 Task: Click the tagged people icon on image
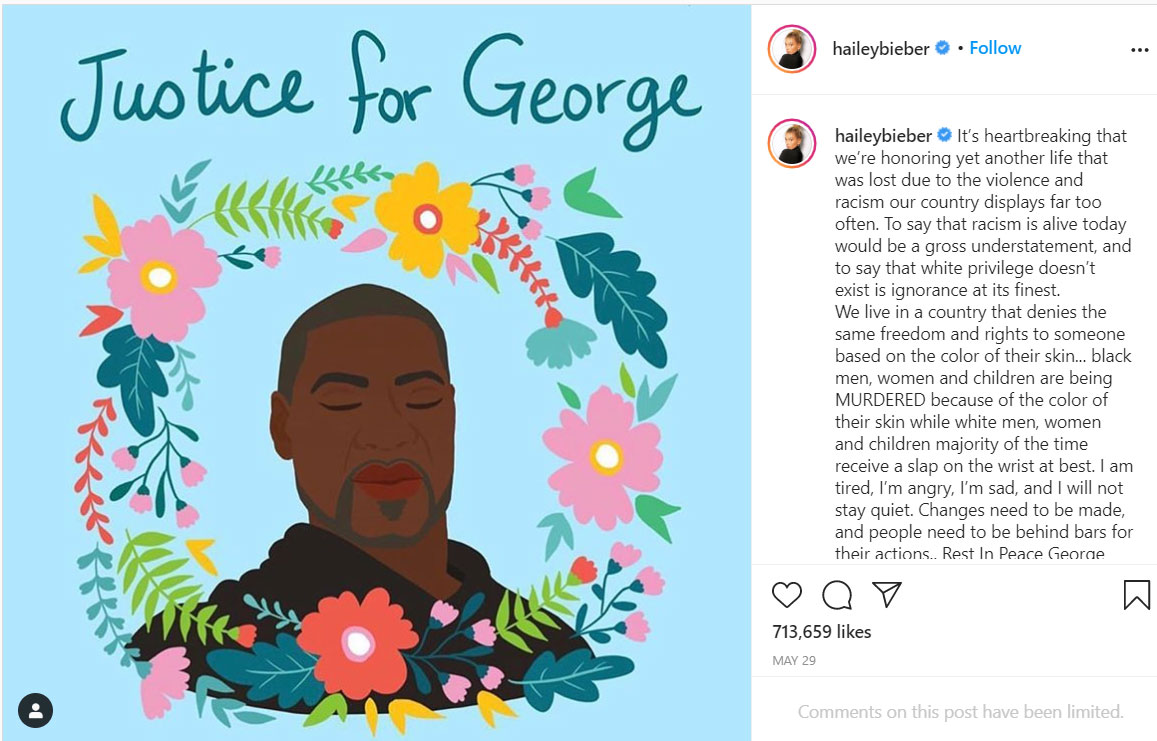(x=35, y=711)
